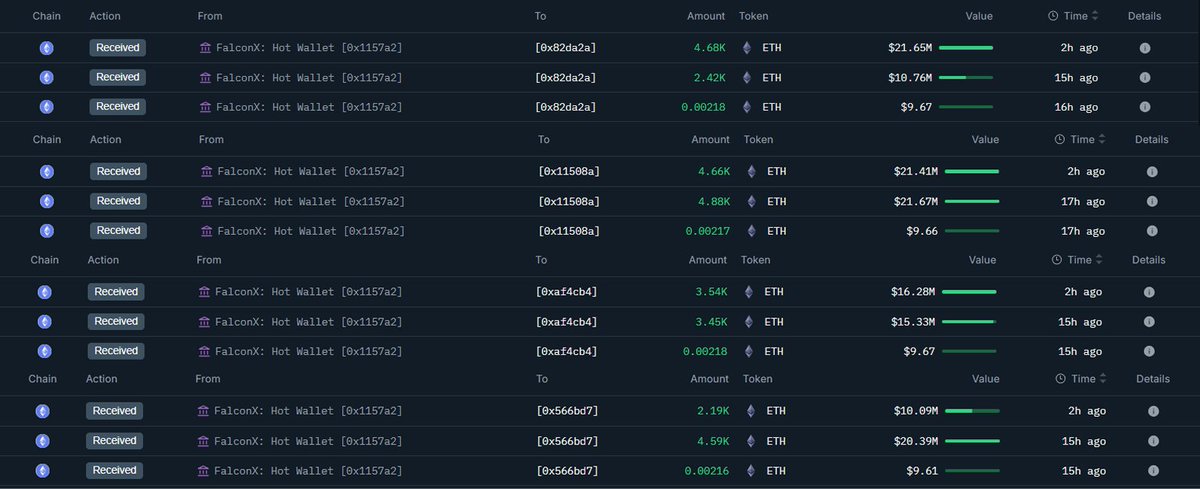Image resolution: width=1200 pixels, height=489 pixels.
Task: Click Received badge in the 3.45K ETH row
Action: 116,321
